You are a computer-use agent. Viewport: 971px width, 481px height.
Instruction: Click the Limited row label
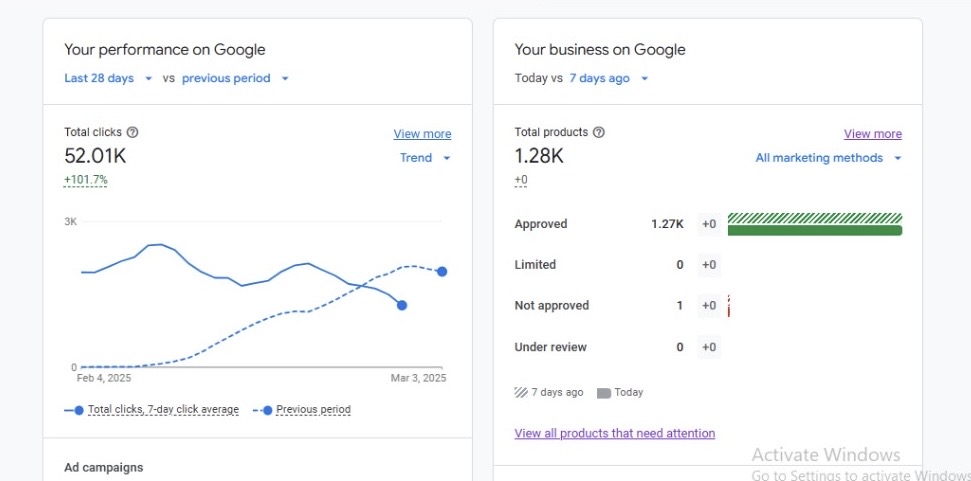click(535, 265)
